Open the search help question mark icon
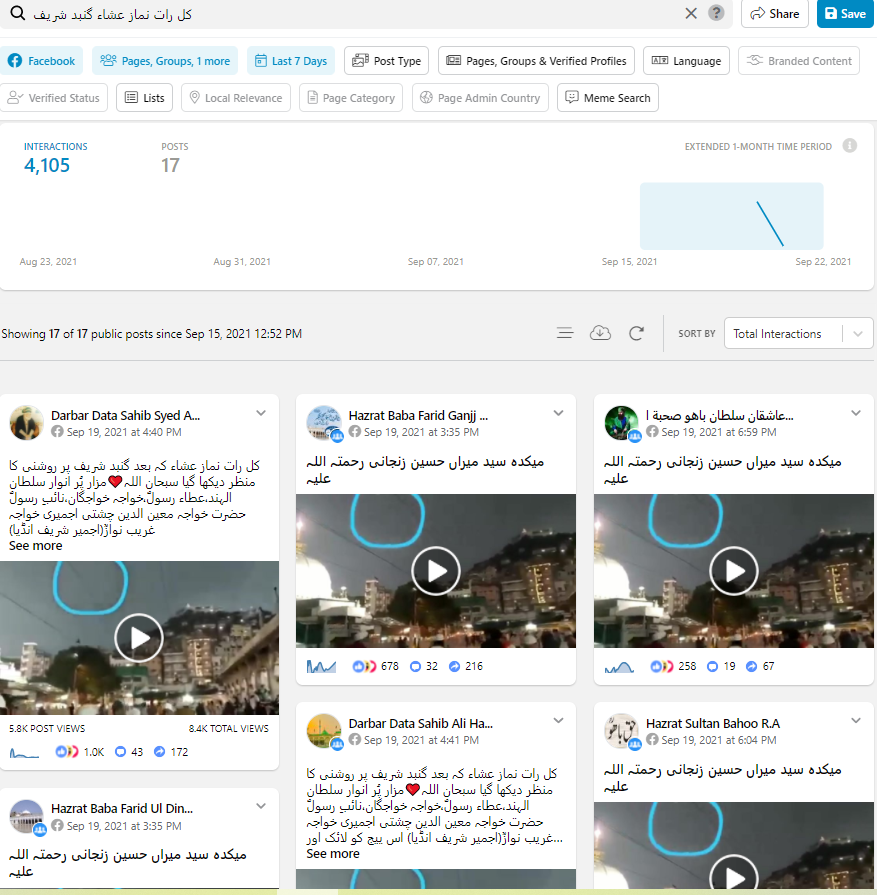Image resolution: width=877 pixels, height=895 pixels. pyautogui.click(x=716, y=13)
